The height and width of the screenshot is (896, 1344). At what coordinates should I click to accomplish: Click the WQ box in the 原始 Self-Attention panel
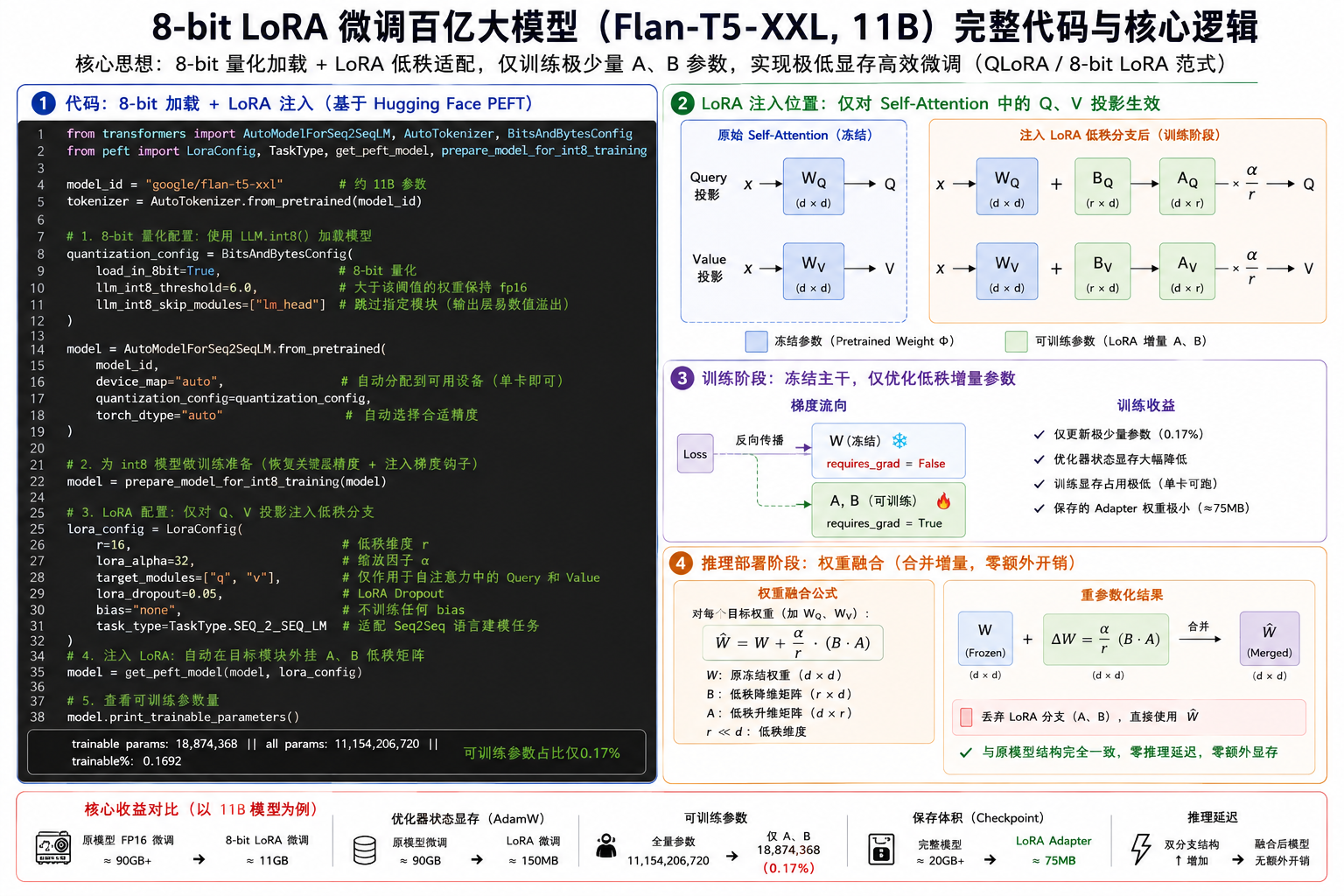tap(814, 186)
